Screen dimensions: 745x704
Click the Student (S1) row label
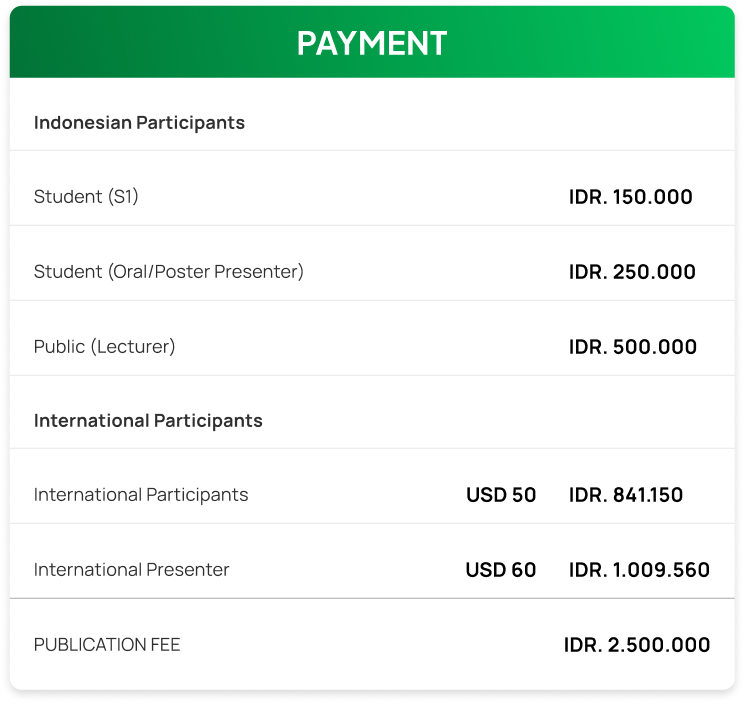(86, 197)
